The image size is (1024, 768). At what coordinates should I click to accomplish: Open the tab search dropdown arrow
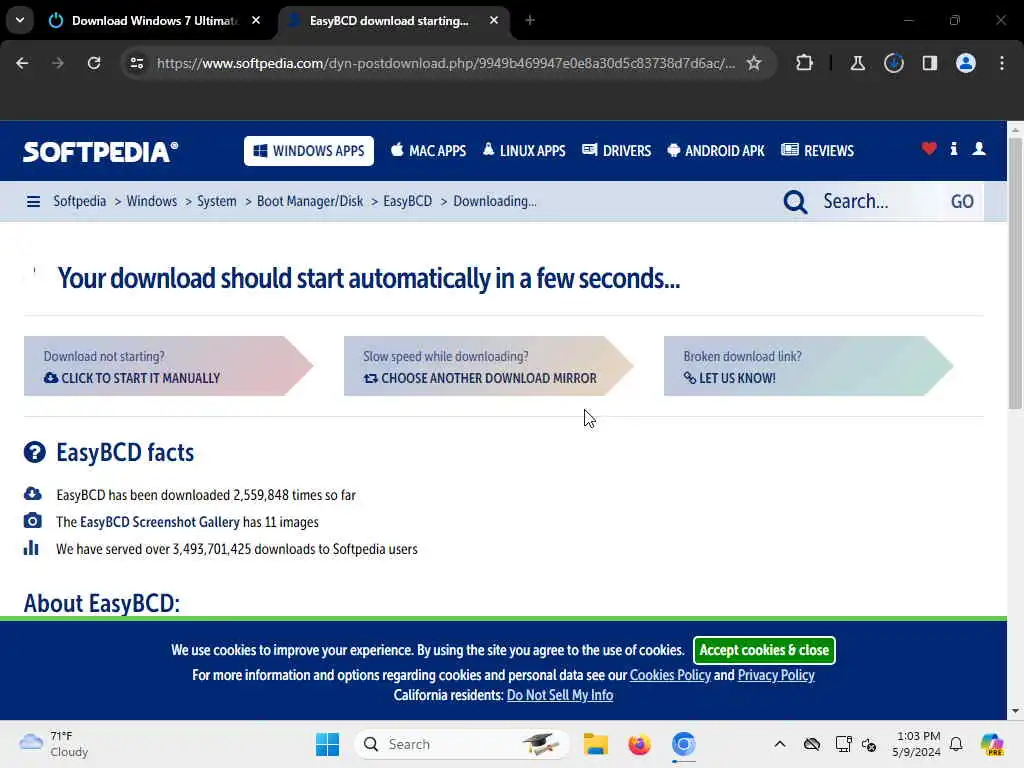click(20, 20)
